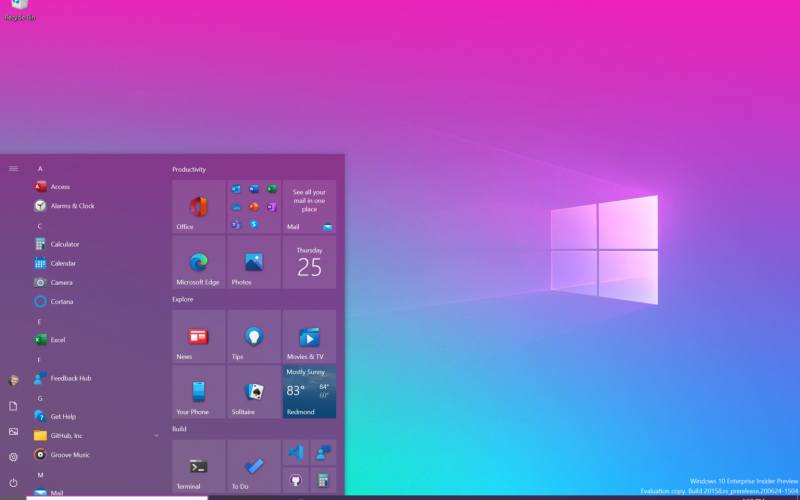Open Outlook icon in Office folder tile
Viewport: 800px width, 500px height.
(236, 189)
